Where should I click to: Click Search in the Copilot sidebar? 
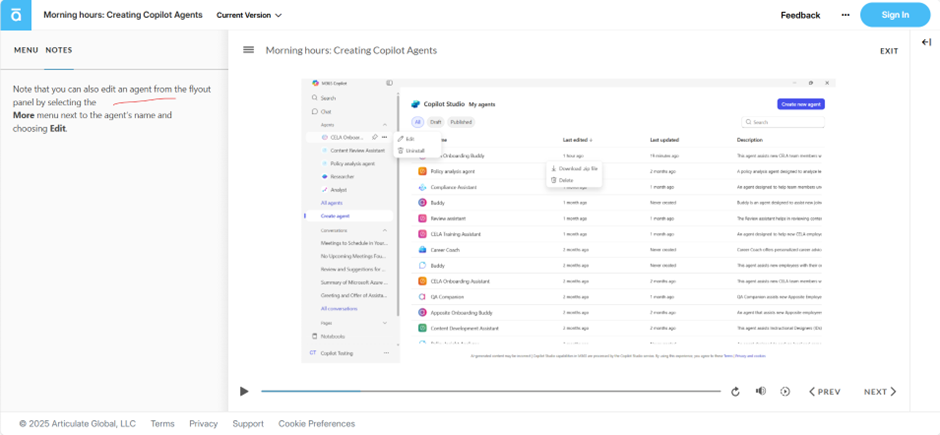tap(324, 98)
